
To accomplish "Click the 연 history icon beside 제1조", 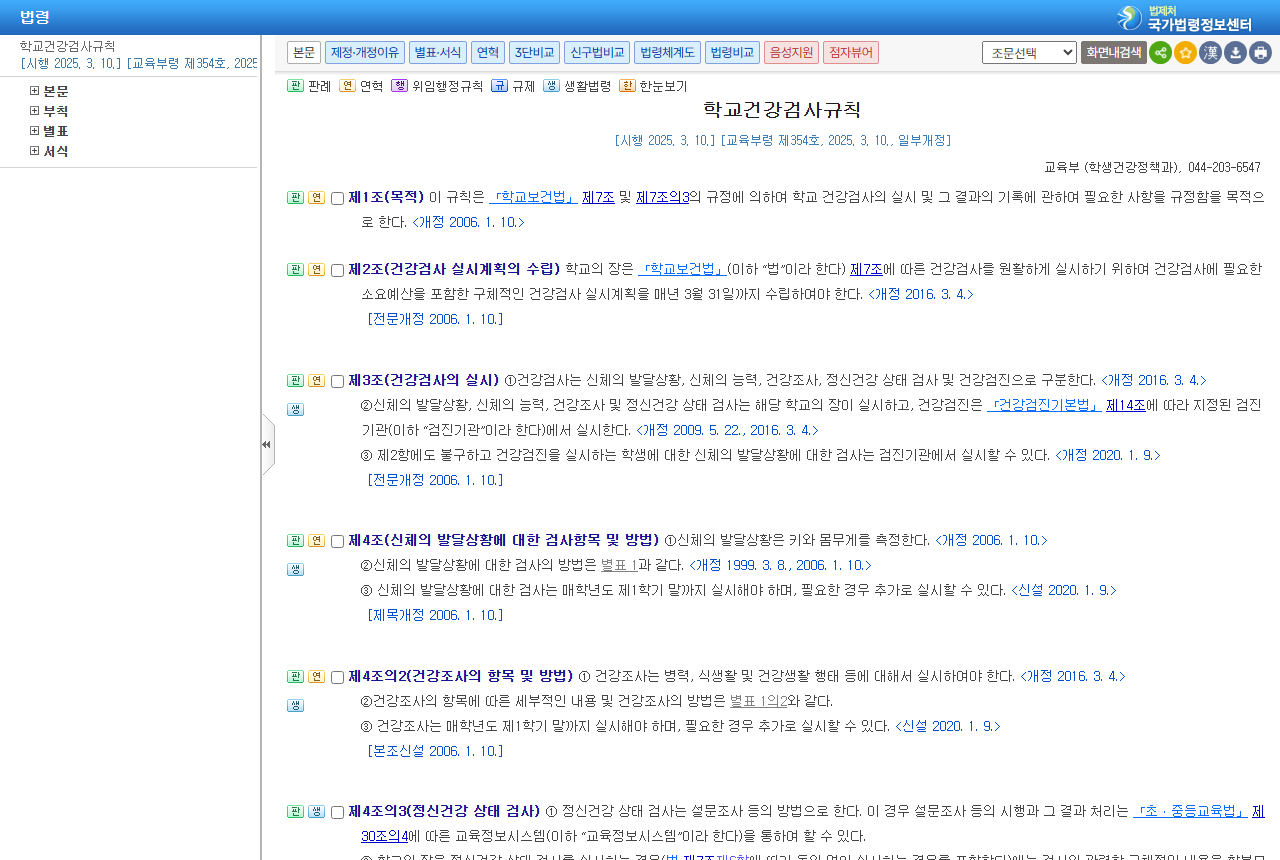I will click(316, 197).
